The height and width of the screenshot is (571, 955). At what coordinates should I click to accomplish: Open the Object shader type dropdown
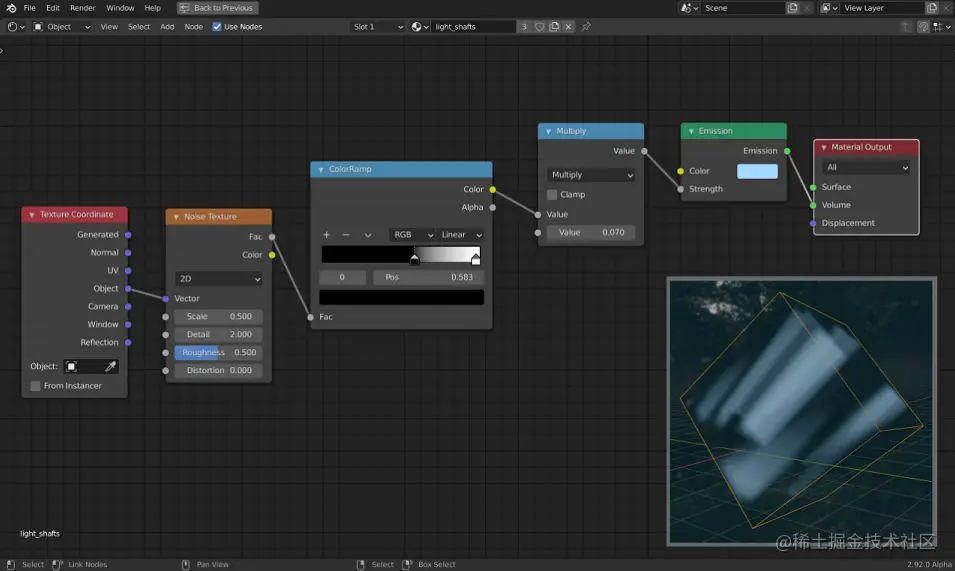[61, 27]
